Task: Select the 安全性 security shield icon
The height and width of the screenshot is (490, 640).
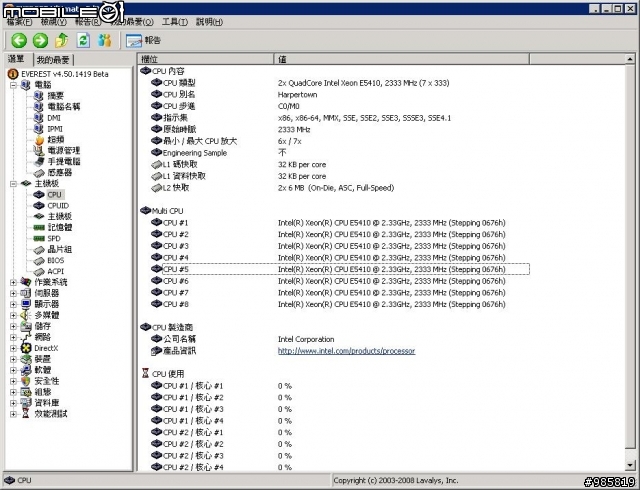Action: click(26, 381)
